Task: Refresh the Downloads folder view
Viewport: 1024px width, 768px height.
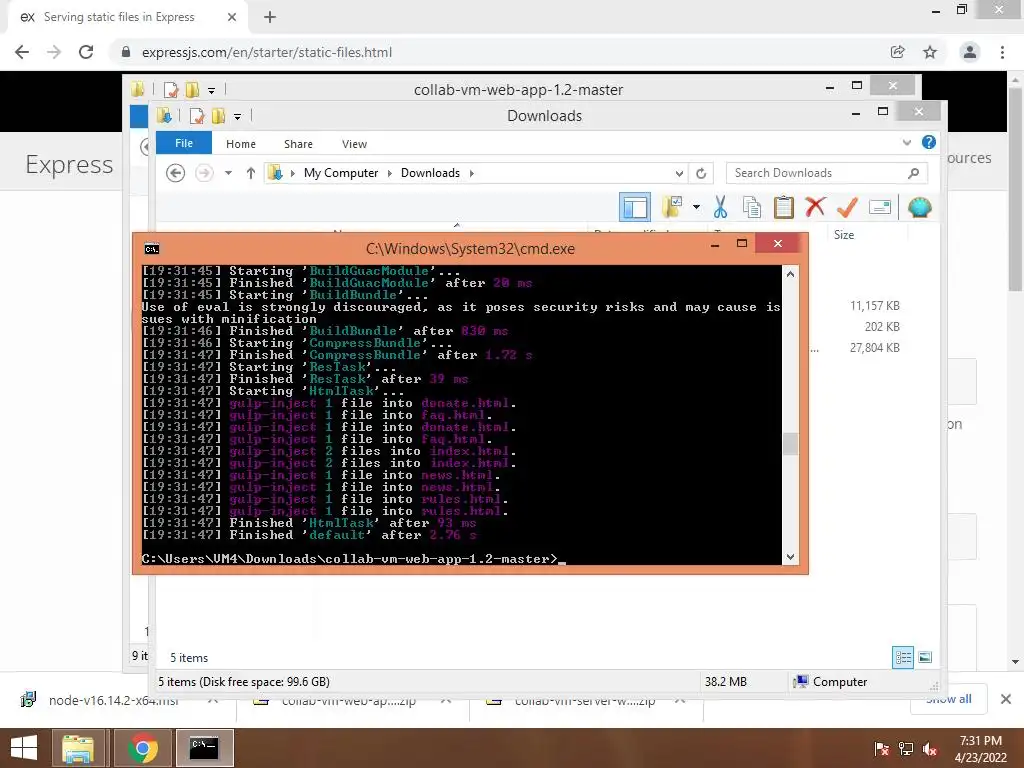Action: (701, 173)
